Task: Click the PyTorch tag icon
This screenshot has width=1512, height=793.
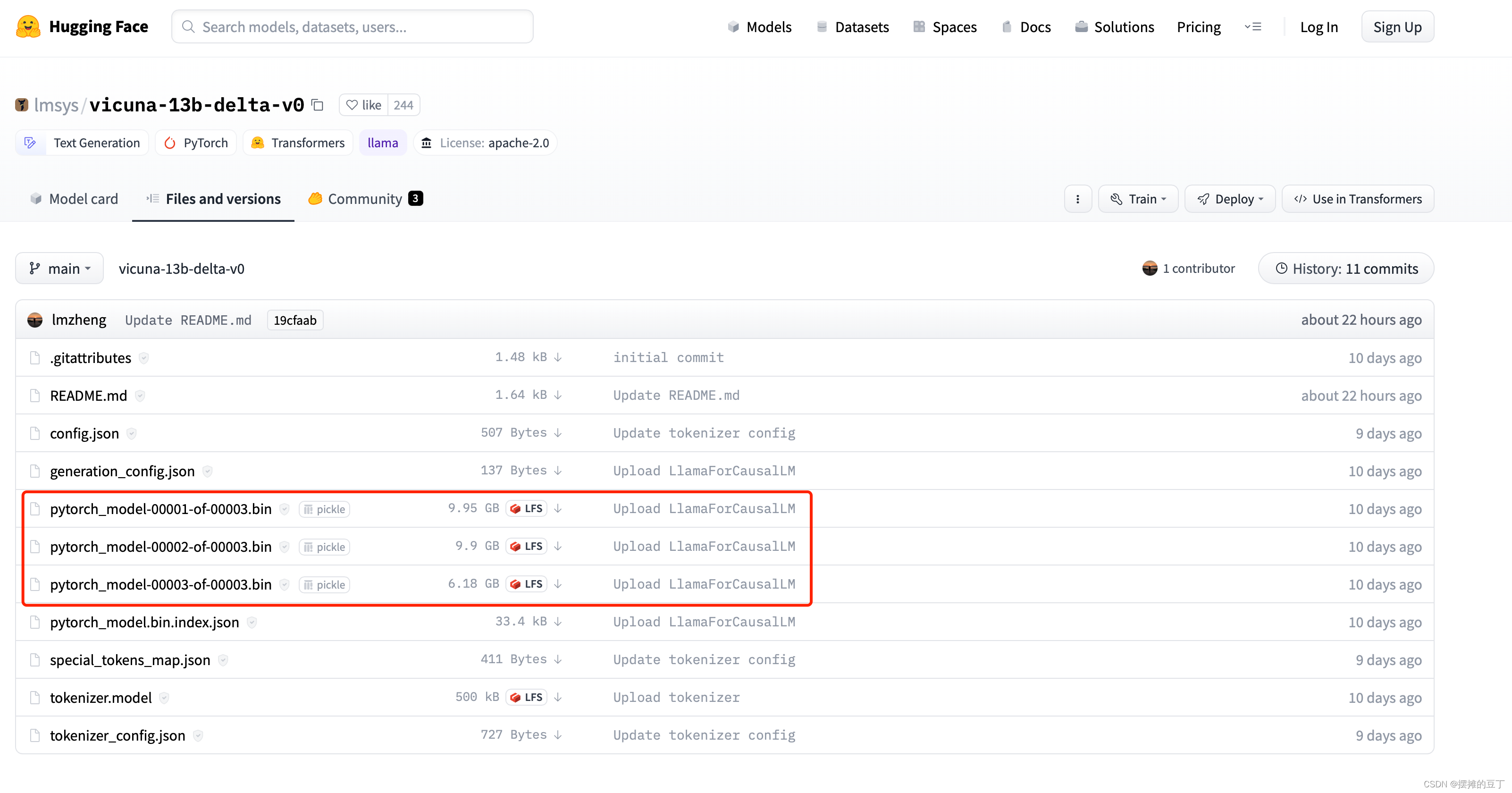Action: 171,142
